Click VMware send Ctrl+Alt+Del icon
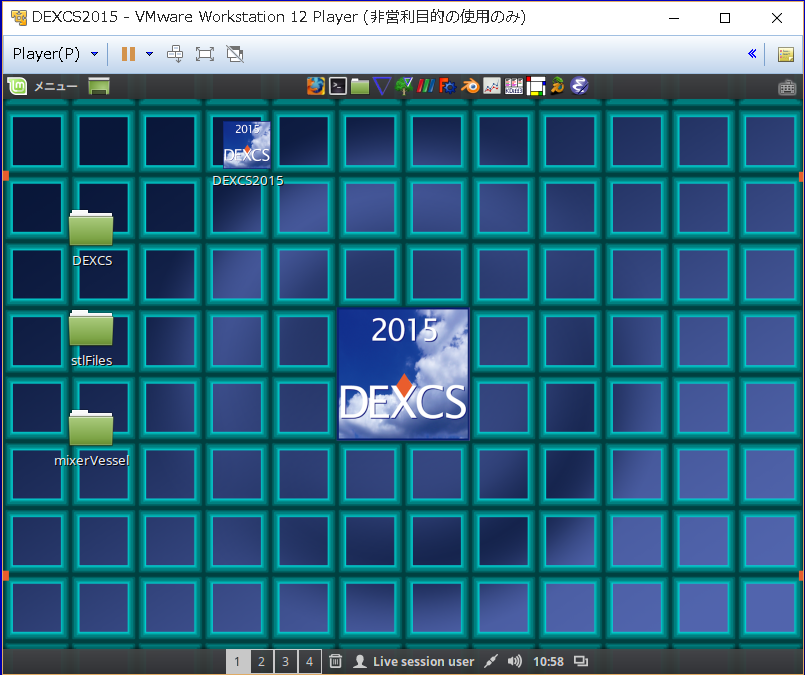Screen dimensions: 805x675 pos(175,54)
